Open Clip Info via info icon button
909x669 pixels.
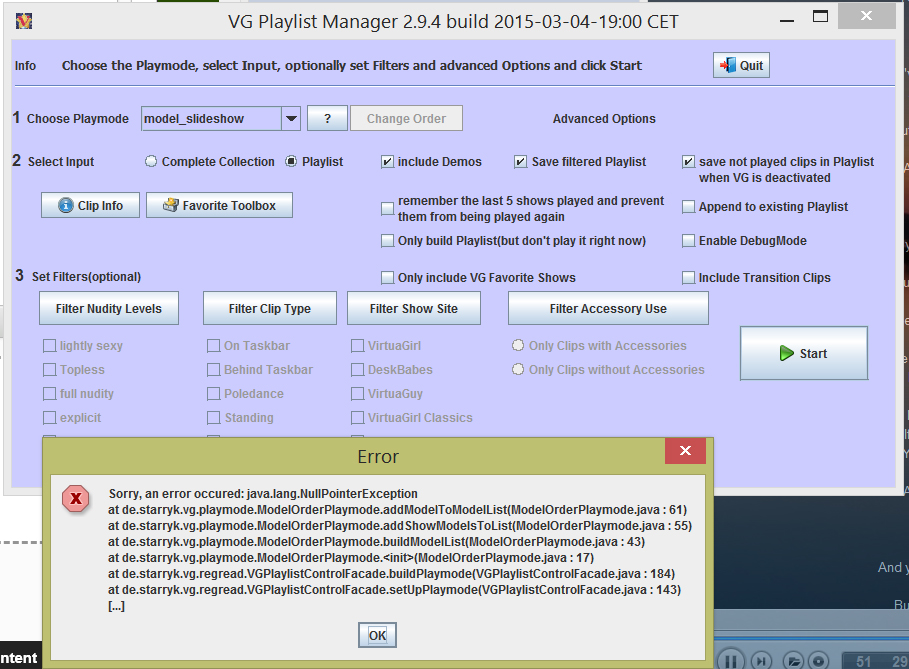pos(90,206)
